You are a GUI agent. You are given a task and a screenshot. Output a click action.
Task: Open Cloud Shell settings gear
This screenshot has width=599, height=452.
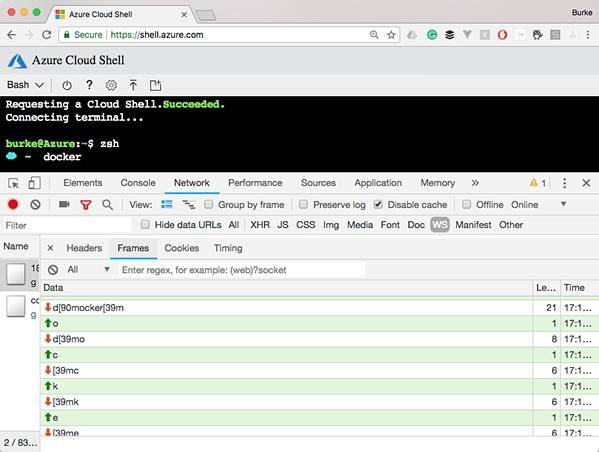pyautogui.click(x=111, y=85)
